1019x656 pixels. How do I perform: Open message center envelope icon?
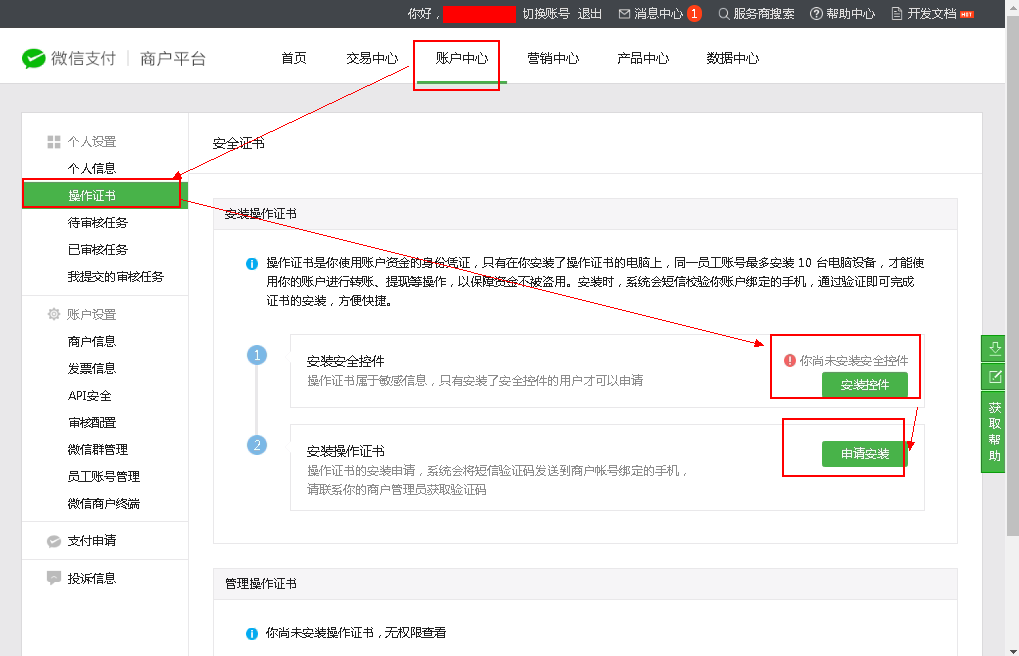click(x=625, y=14)
